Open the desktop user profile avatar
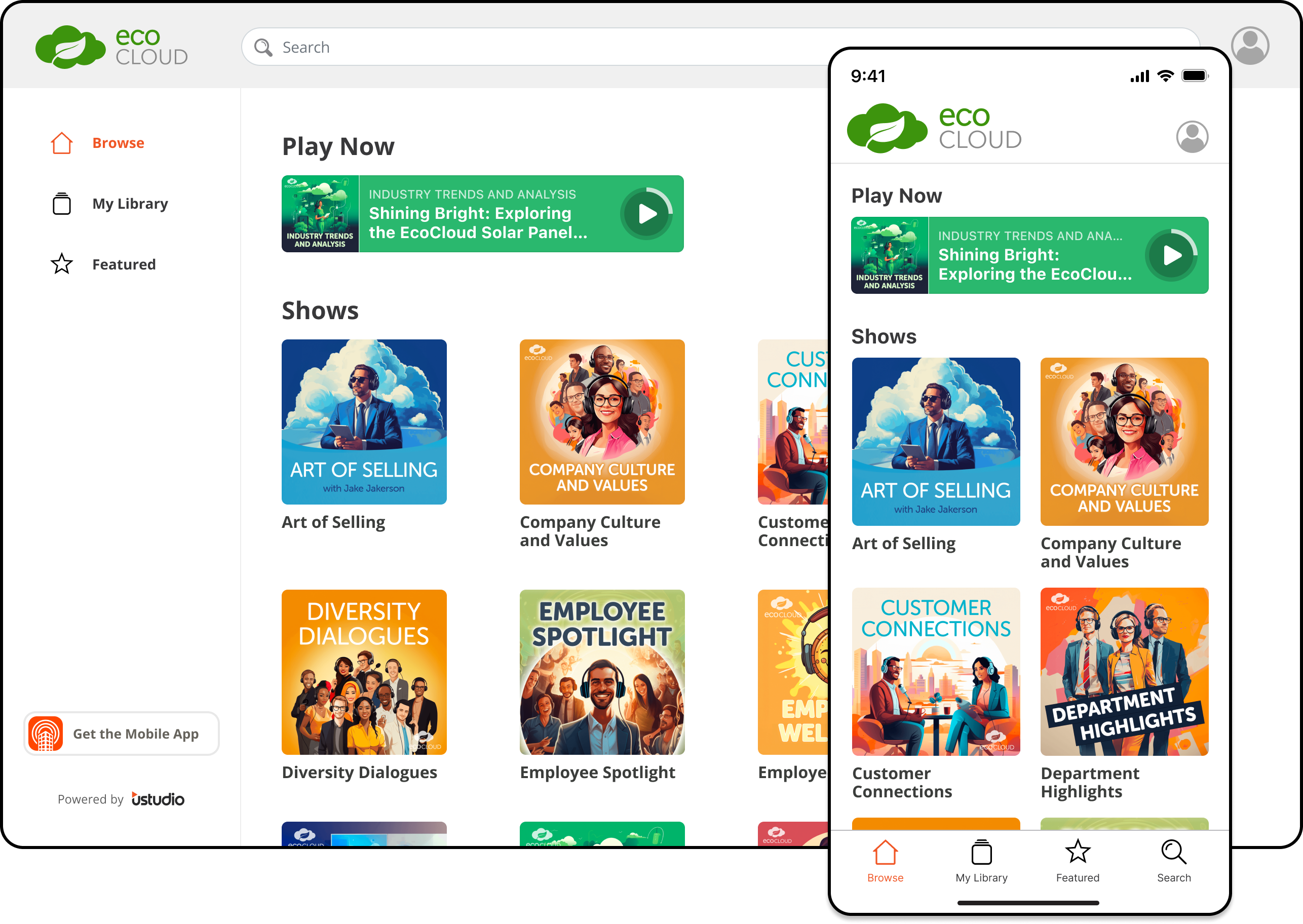The width and height of the screenshot is (1303, 924). pyautogui.click(x=1249, y=46)
